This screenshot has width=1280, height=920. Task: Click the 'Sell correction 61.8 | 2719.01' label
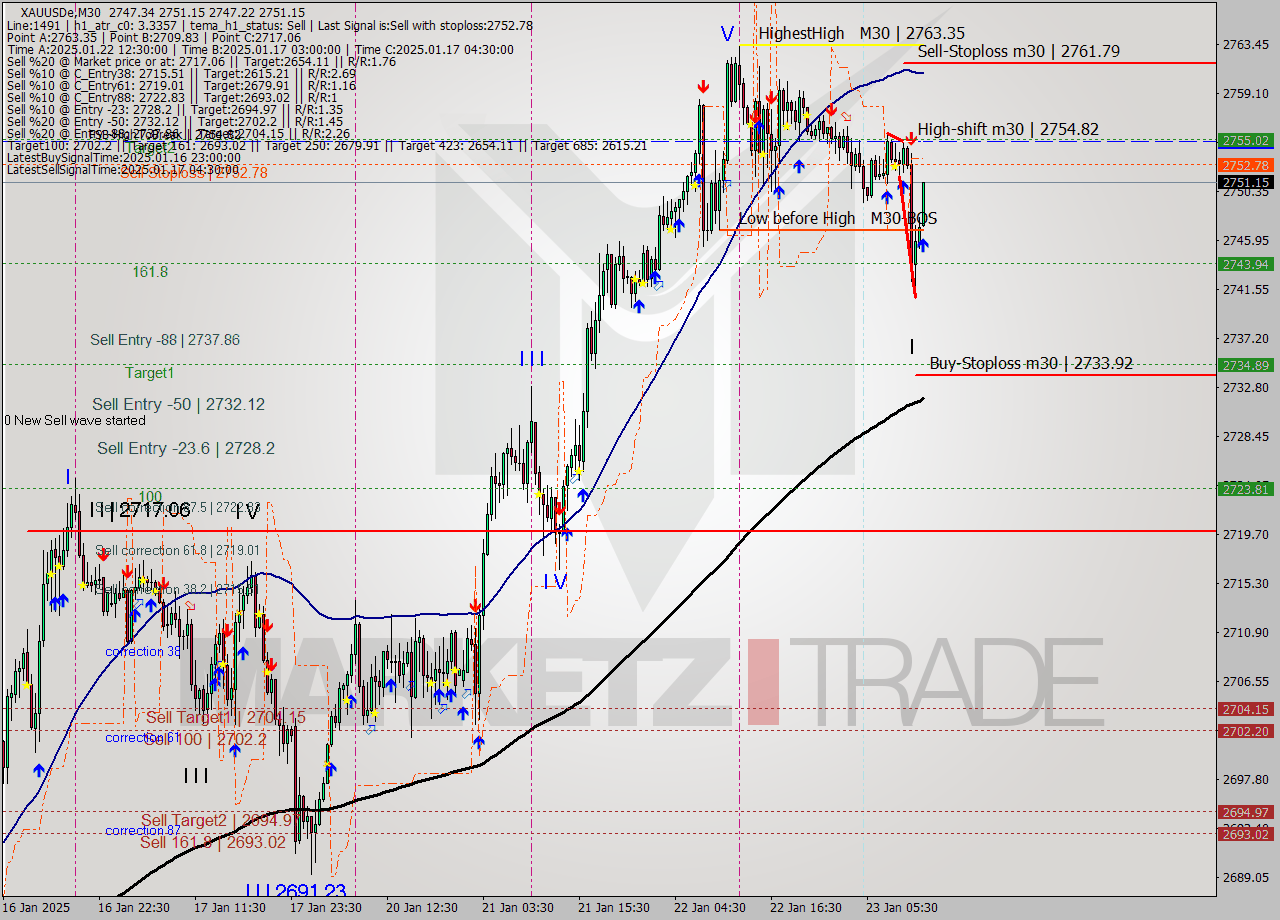tap(177, 550)
